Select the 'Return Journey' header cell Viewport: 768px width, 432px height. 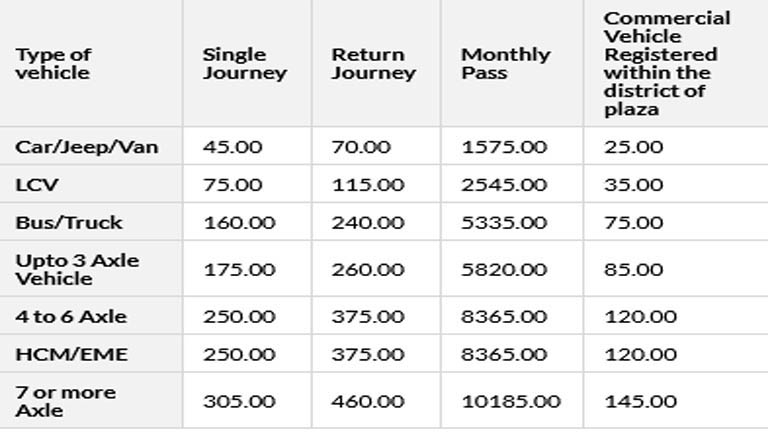(x=374, y=64)
